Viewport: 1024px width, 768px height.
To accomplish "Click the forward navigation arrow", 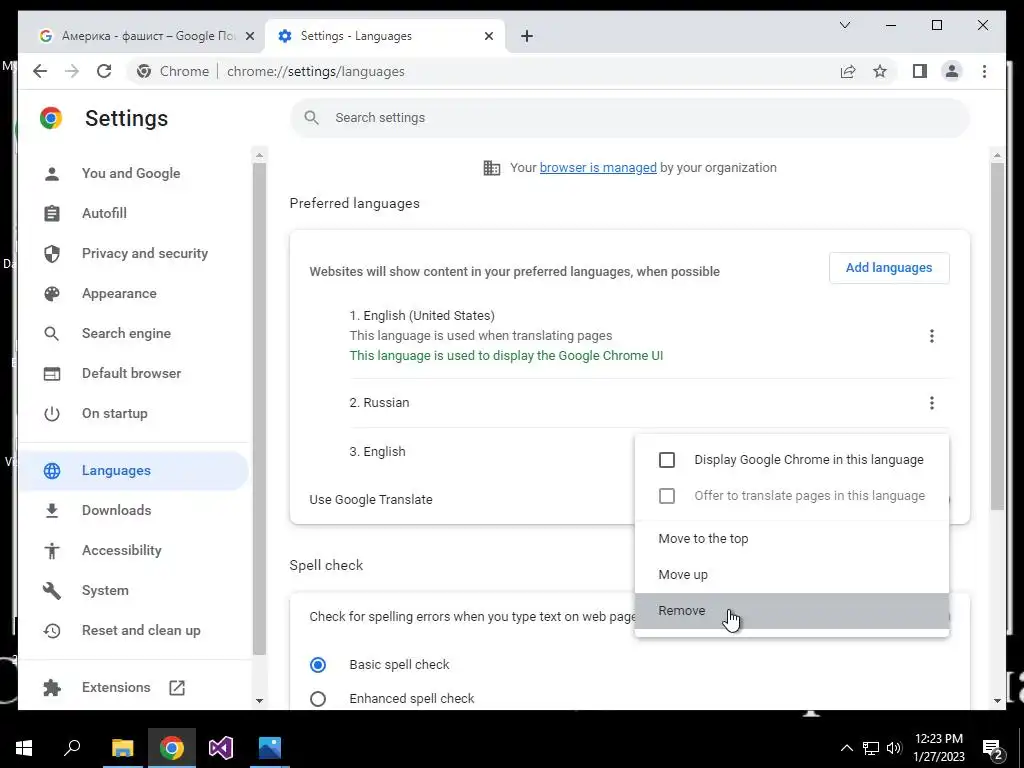I will click(x=72, y=71).
